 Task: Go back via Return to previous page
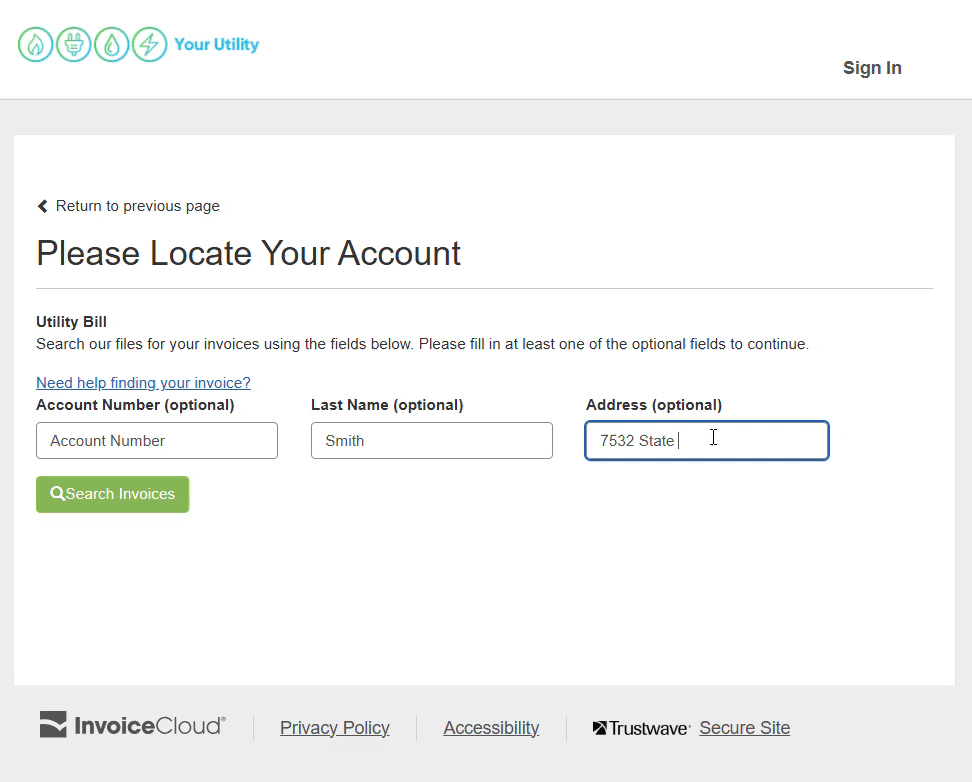point(137,206)
